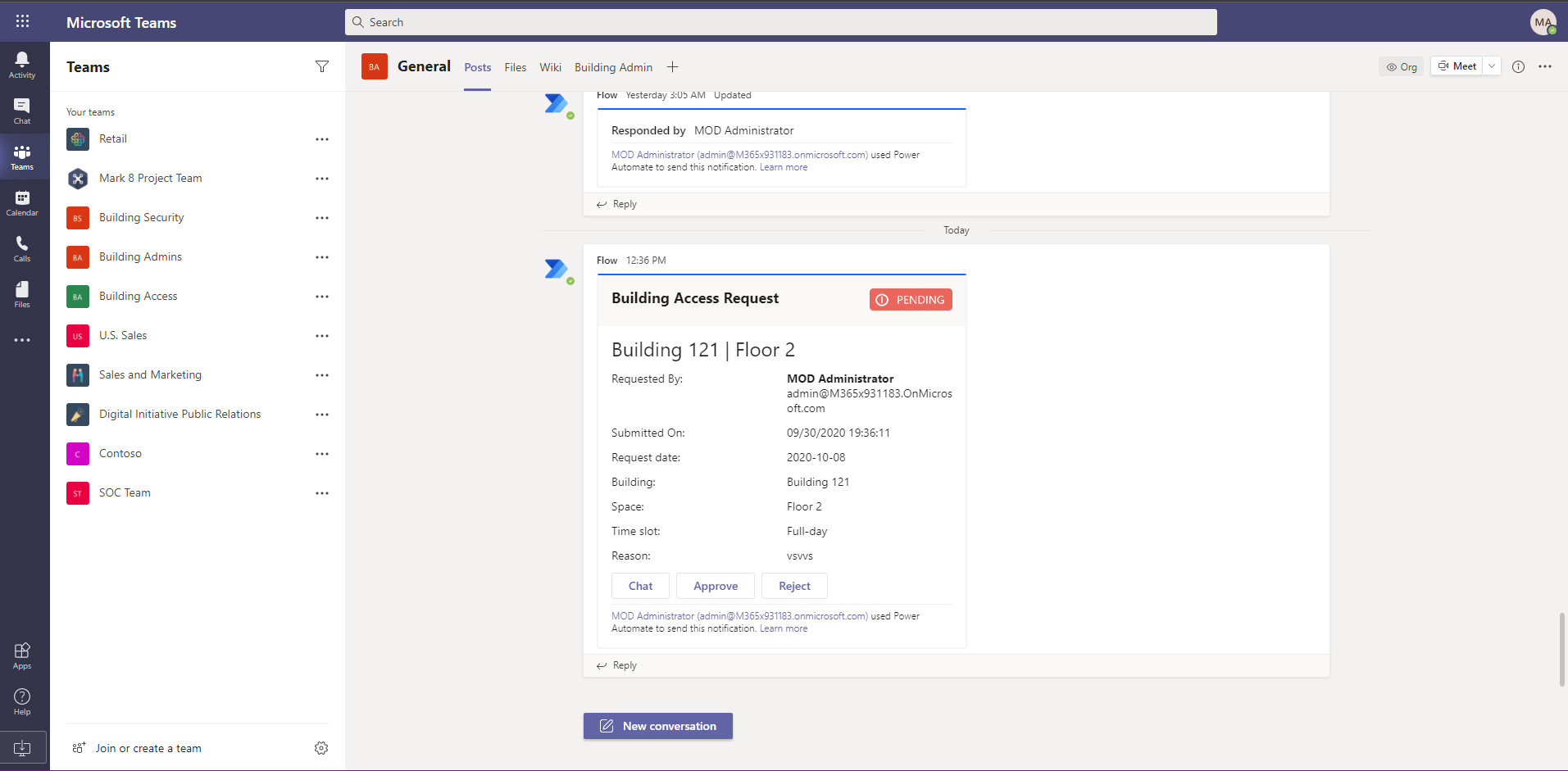Expand the Meet dropdown arrow

click(x=1492, y=66)
